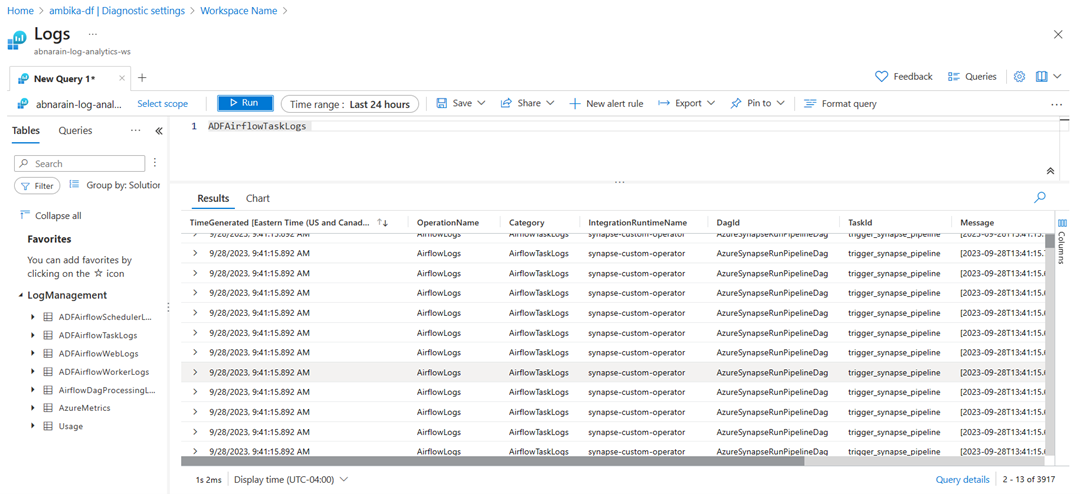Expand the ADFAirflowWorkerLogs table
Image resolution: width=1080 pixels, height=494 pixels.
click(33, 372)
